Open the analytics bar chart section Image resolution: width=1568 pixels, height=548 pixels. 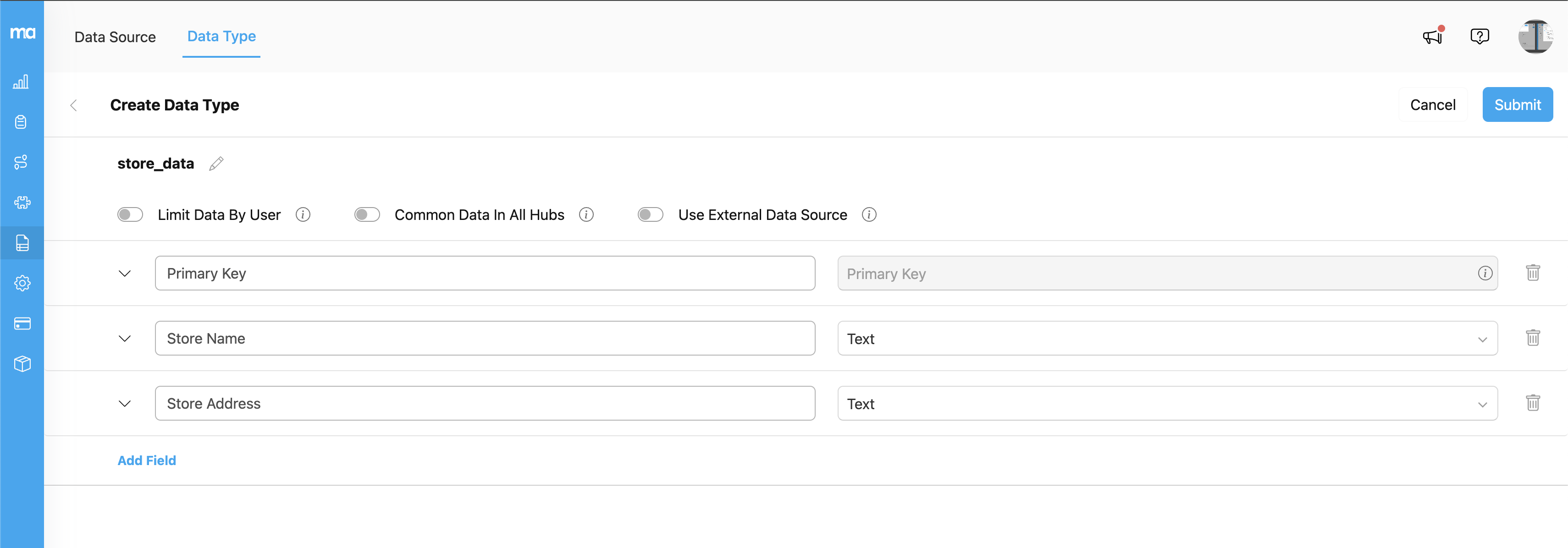tap(22, 82)
